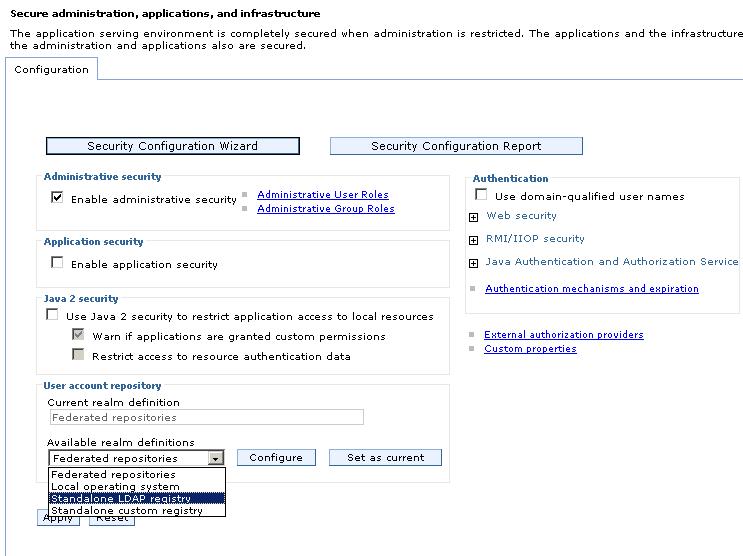This screenshot has width=743, height=556.
Task: Click the Configure button
Action: tap(276, 457)
